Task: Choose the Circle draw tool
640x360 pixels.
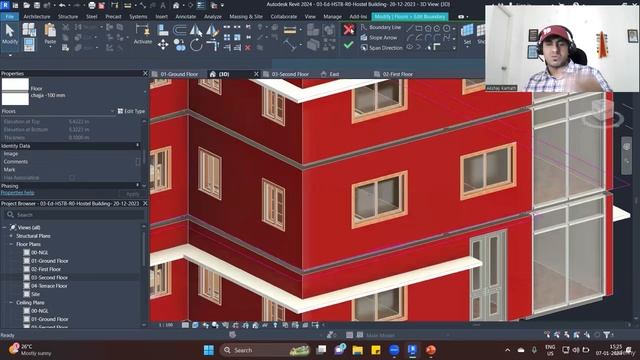Action: [446, 28]
